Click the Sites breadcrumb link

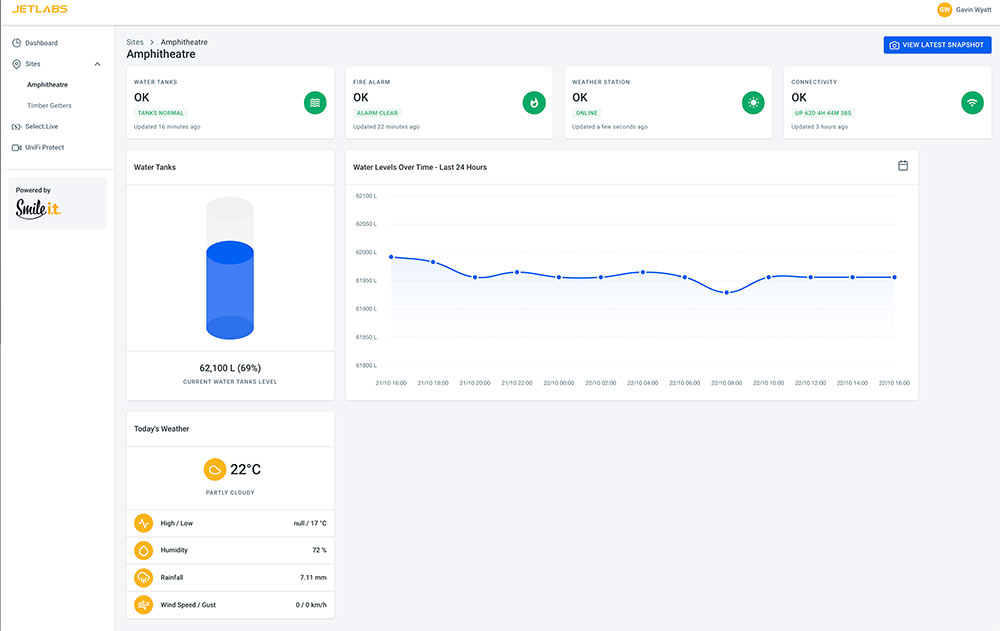(135, 42)
